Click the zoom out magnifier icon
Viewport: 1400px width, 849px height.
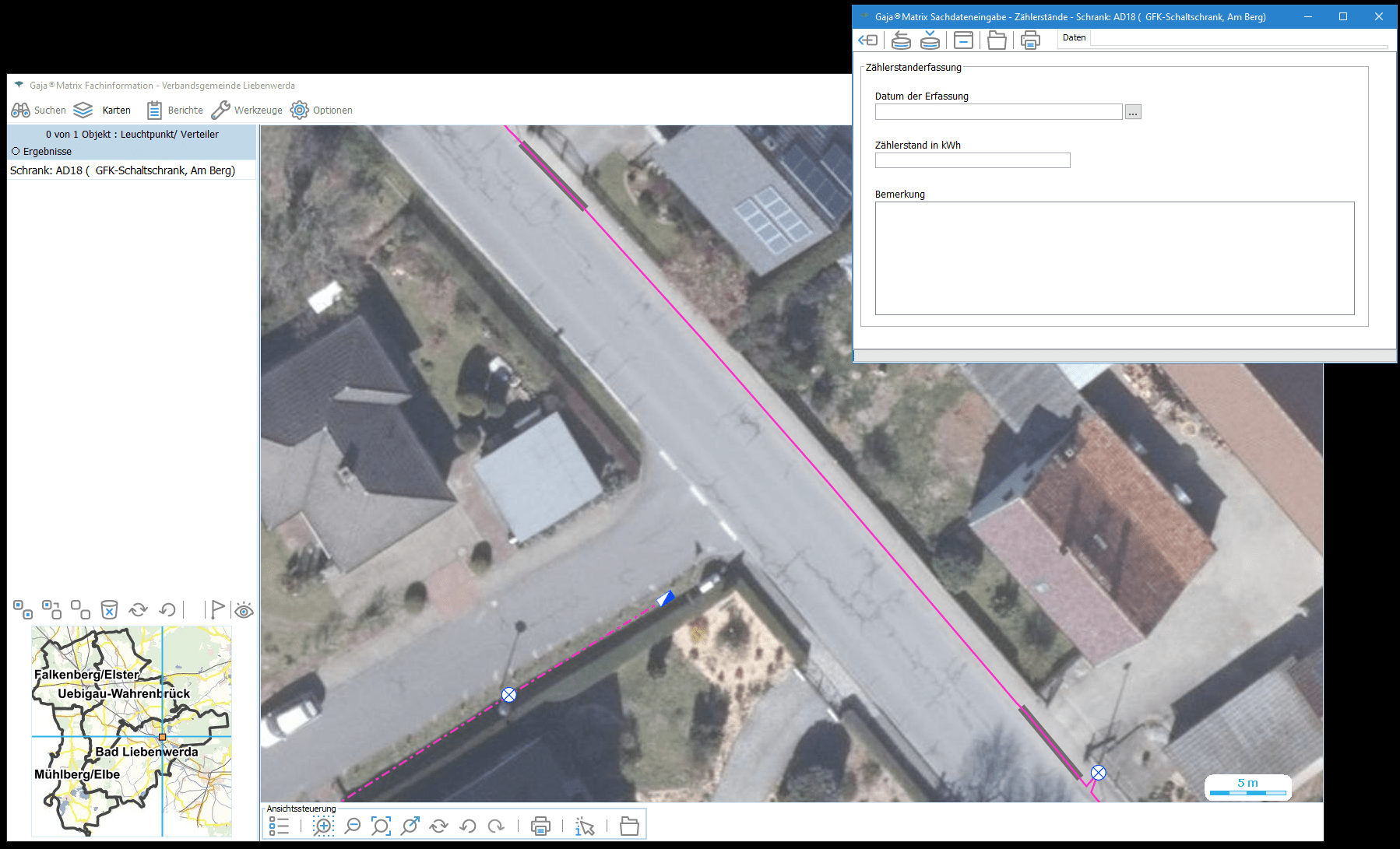[353, 826]
